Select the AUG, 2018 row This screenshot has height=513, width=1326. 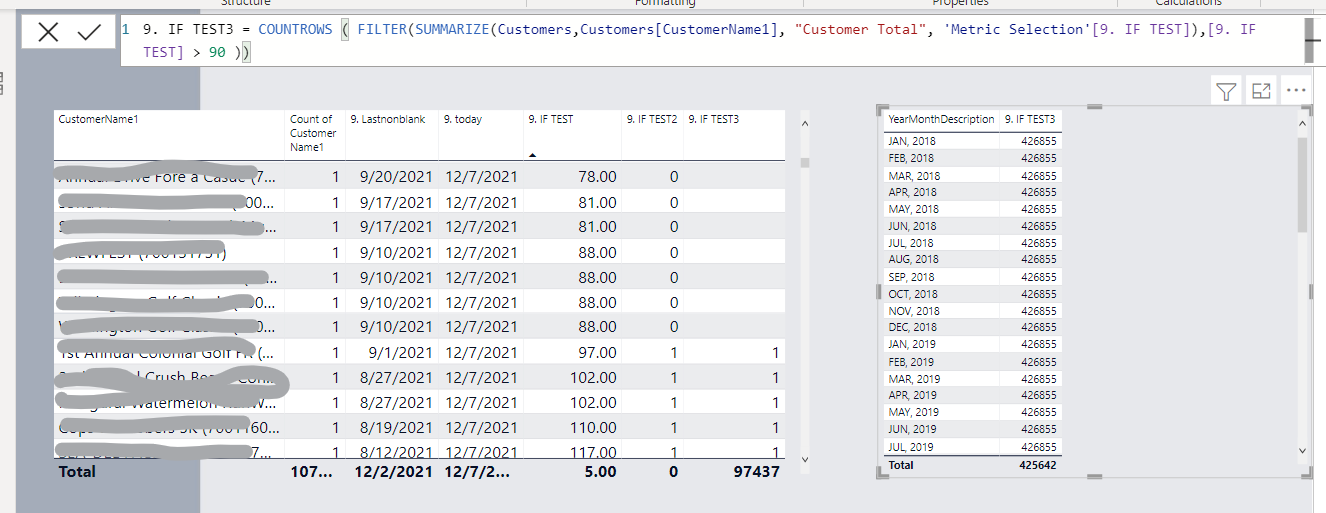click(972, 259)
